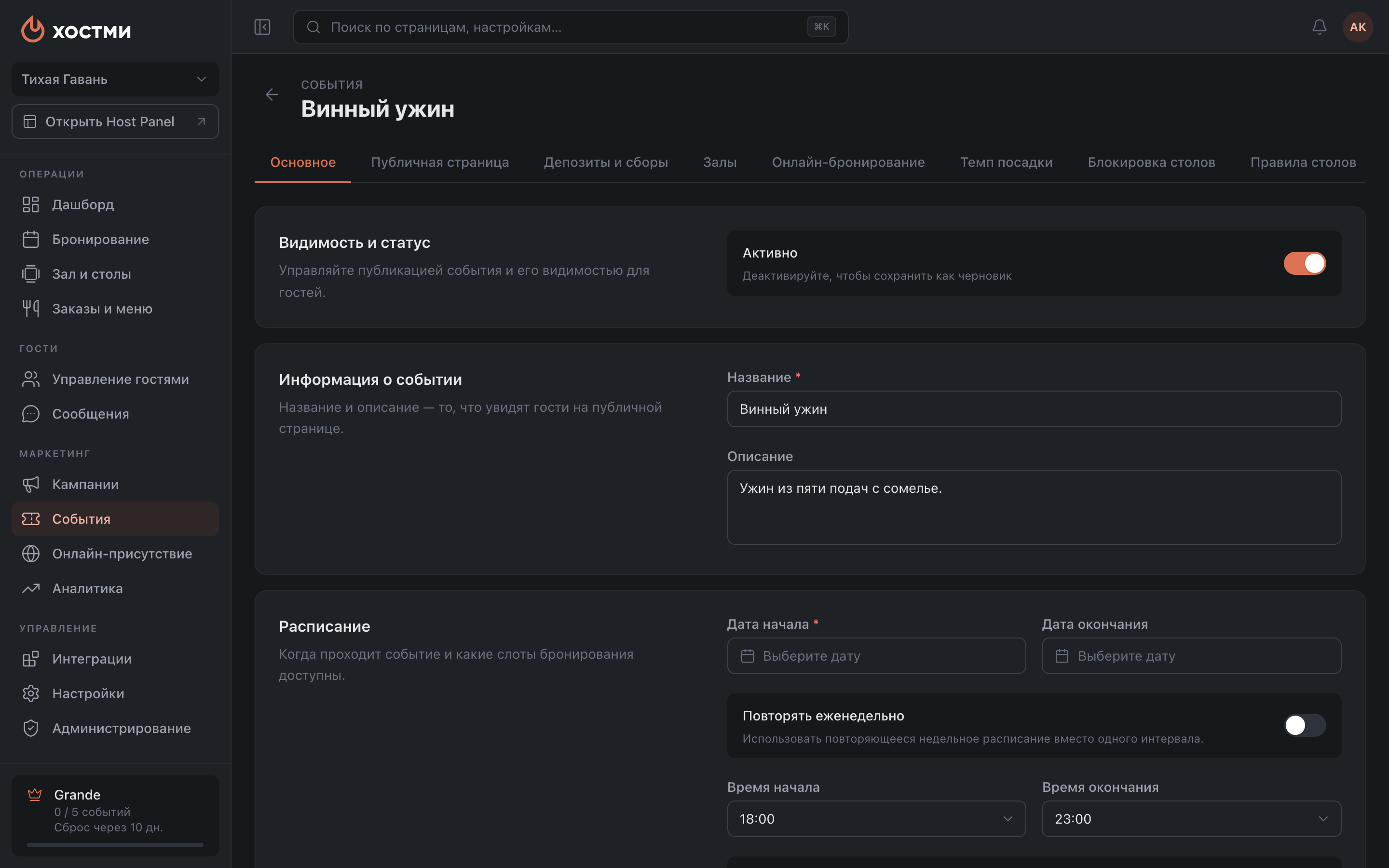
Task: Click the Хостми logo
Action: click(76, 29)
